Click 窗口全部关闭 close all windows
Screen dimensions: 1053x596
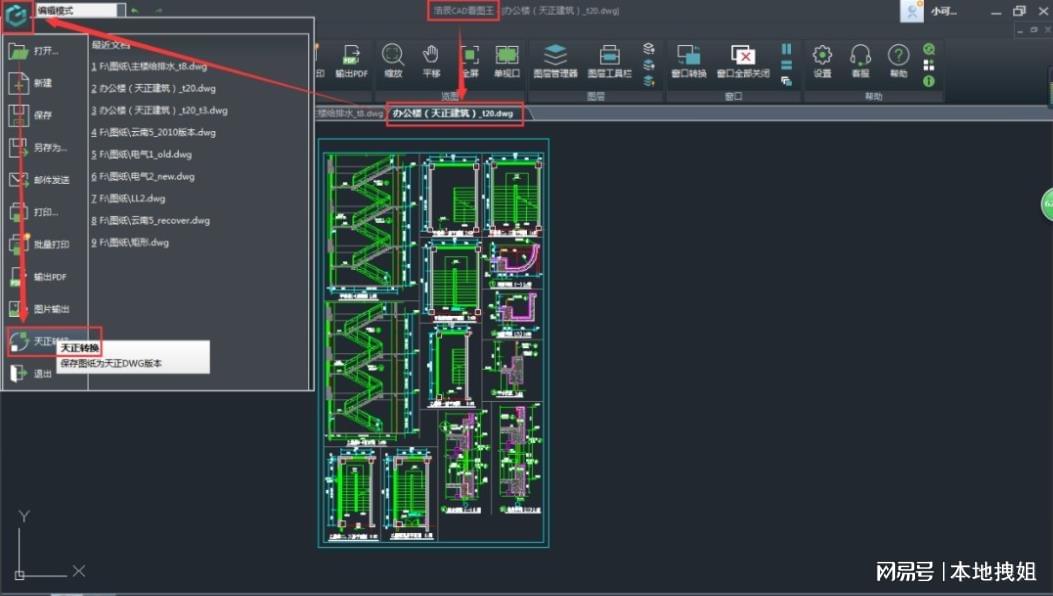click(742, 60)
